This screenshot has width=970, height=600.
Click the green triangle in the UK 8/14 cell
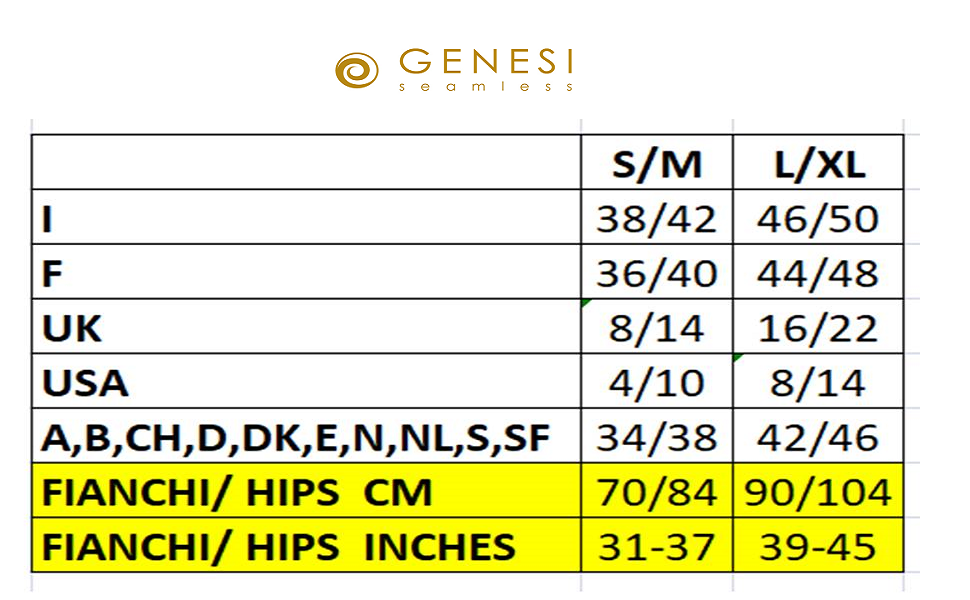(x=585, y=303)
